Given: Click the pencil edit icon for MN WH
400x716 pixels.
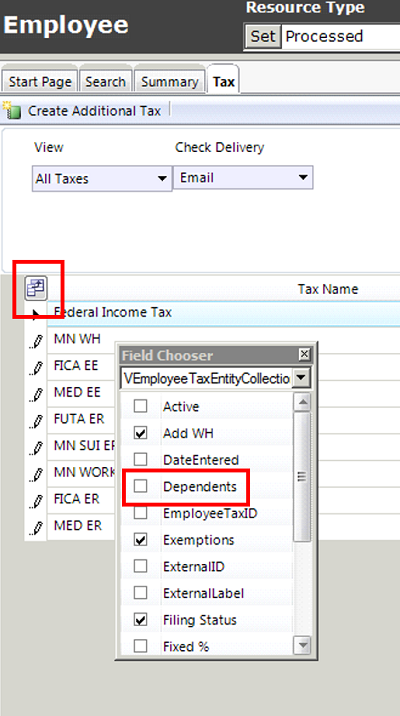Looking at the screenshot, I should tap(37, 341).
